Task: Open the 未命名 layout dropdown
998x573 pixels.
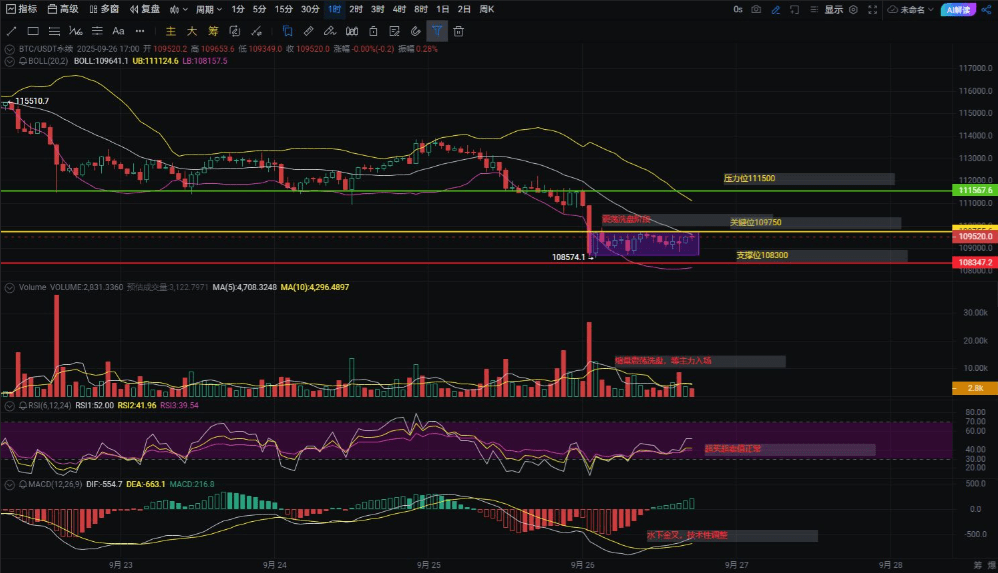Action: click(911, 10)
